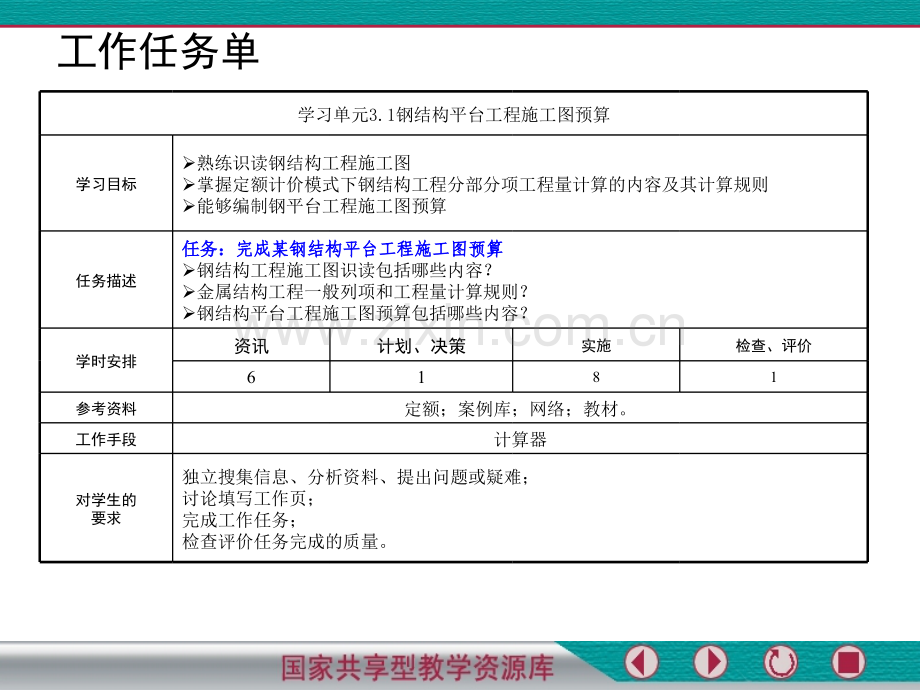The width and height of the screenshot is (920, 690).
Task: Click the blue task heading 任务：完成某钢结构平台工程施工图预算
Action: 343,248
